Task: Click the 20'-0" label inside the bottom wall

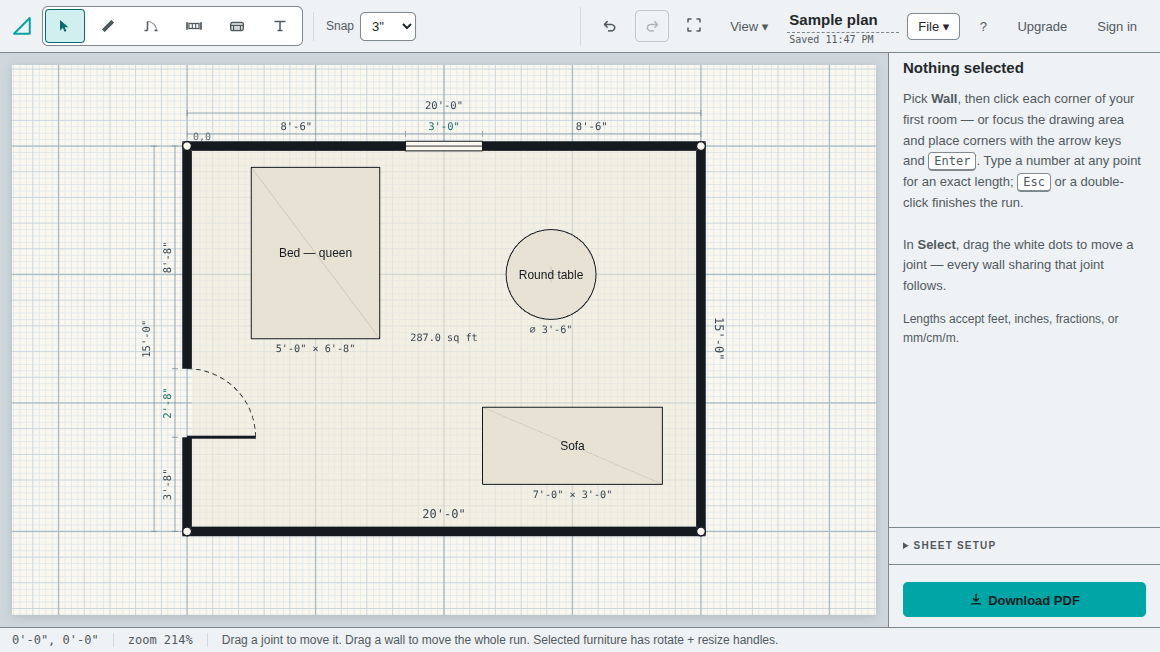Action: [443, 514]
